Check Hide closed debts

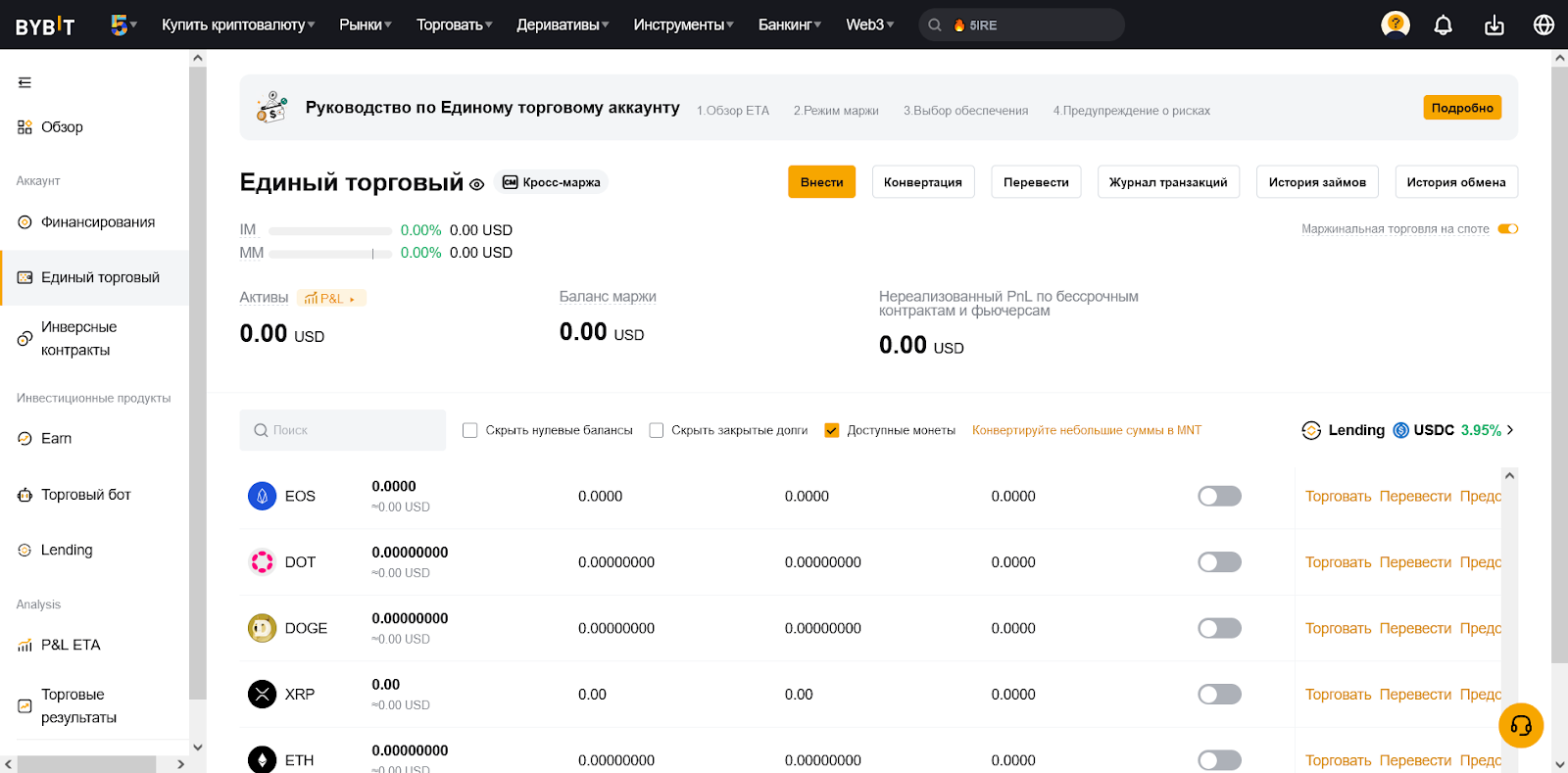pos(657,430)
